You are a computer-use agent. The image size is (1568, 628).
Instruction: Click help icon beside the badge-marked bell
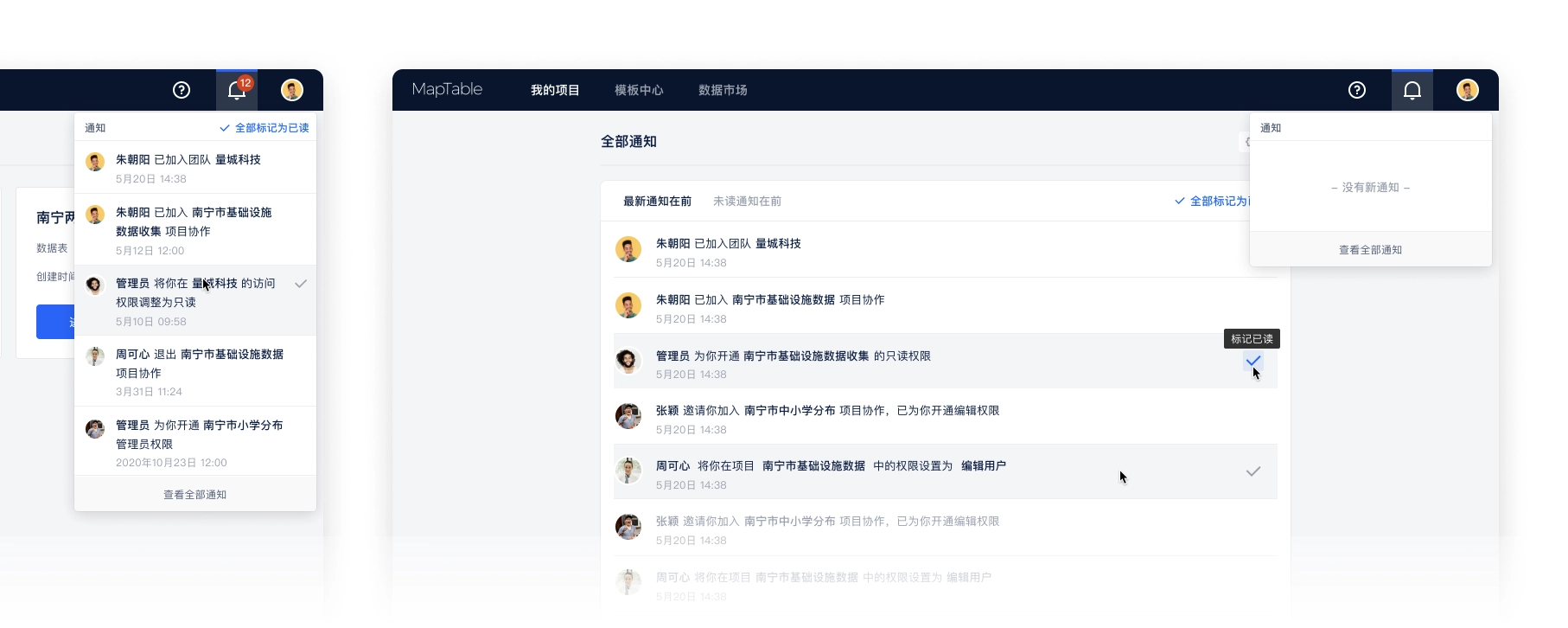(x=182, y=90)
